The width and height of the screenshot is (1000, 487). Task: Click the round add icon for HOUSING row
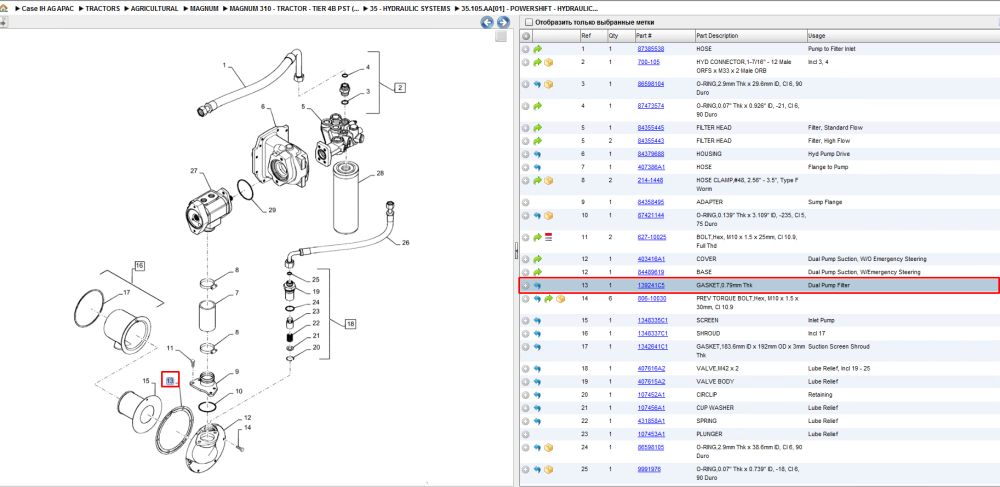[x=526, y=154]
